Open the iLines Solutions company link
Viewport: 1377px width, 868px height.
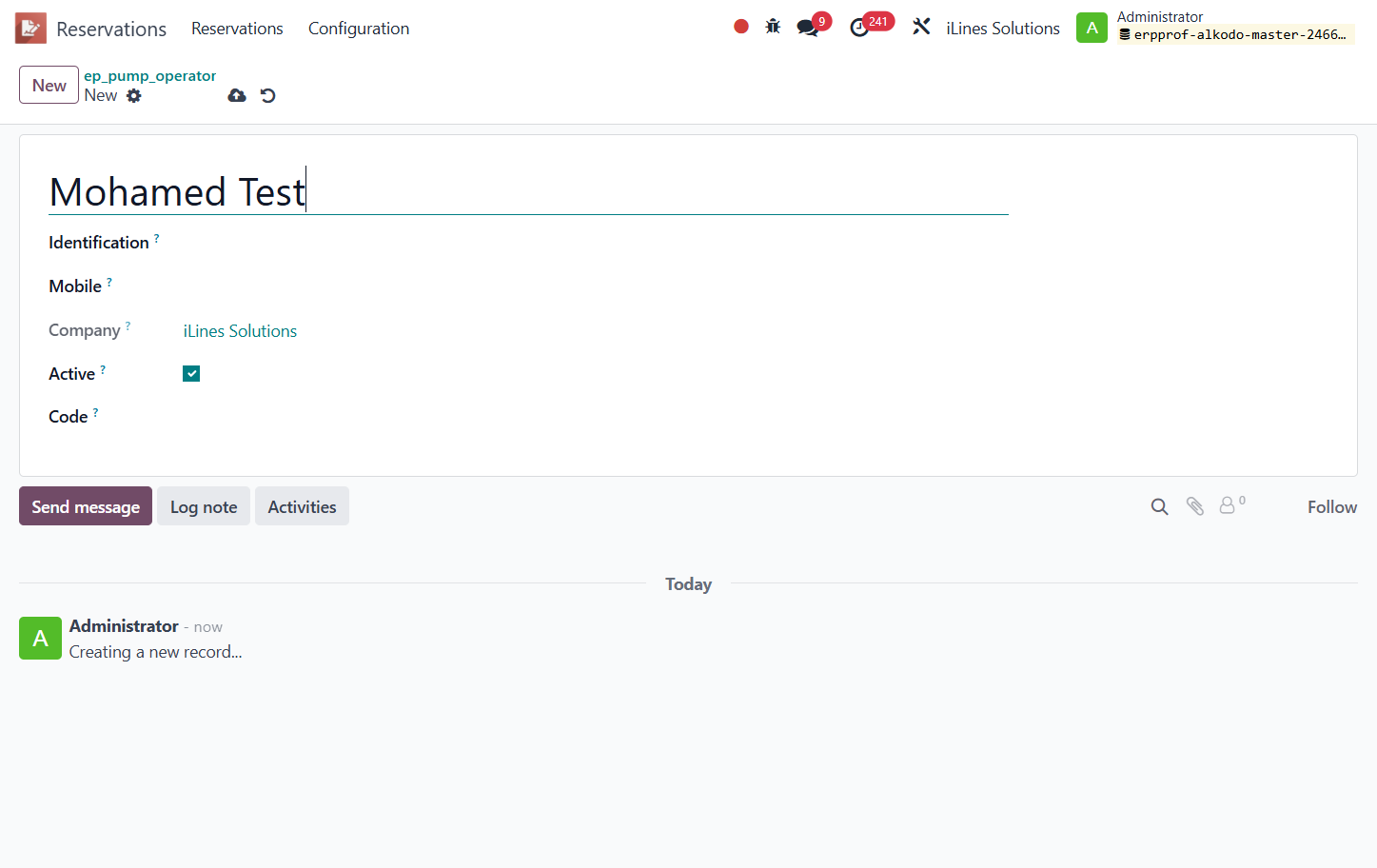point(240,331)
